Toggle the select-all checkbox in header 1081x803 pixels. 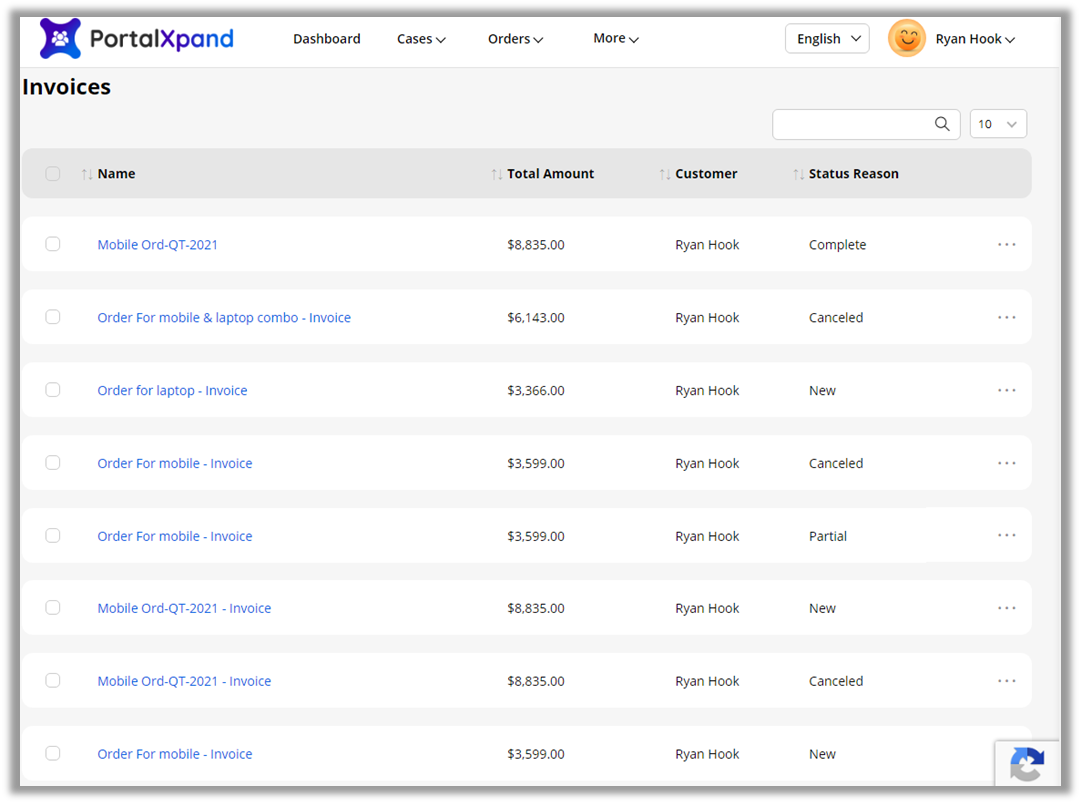point(53,174)
